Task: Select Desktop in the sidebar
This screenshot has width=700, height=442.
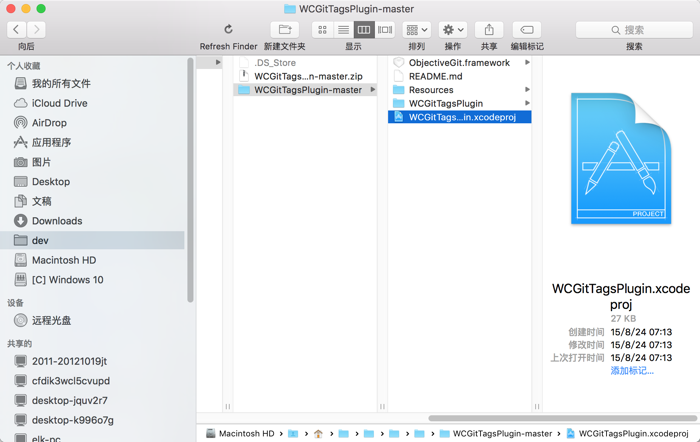Action: tap(92, 182)
